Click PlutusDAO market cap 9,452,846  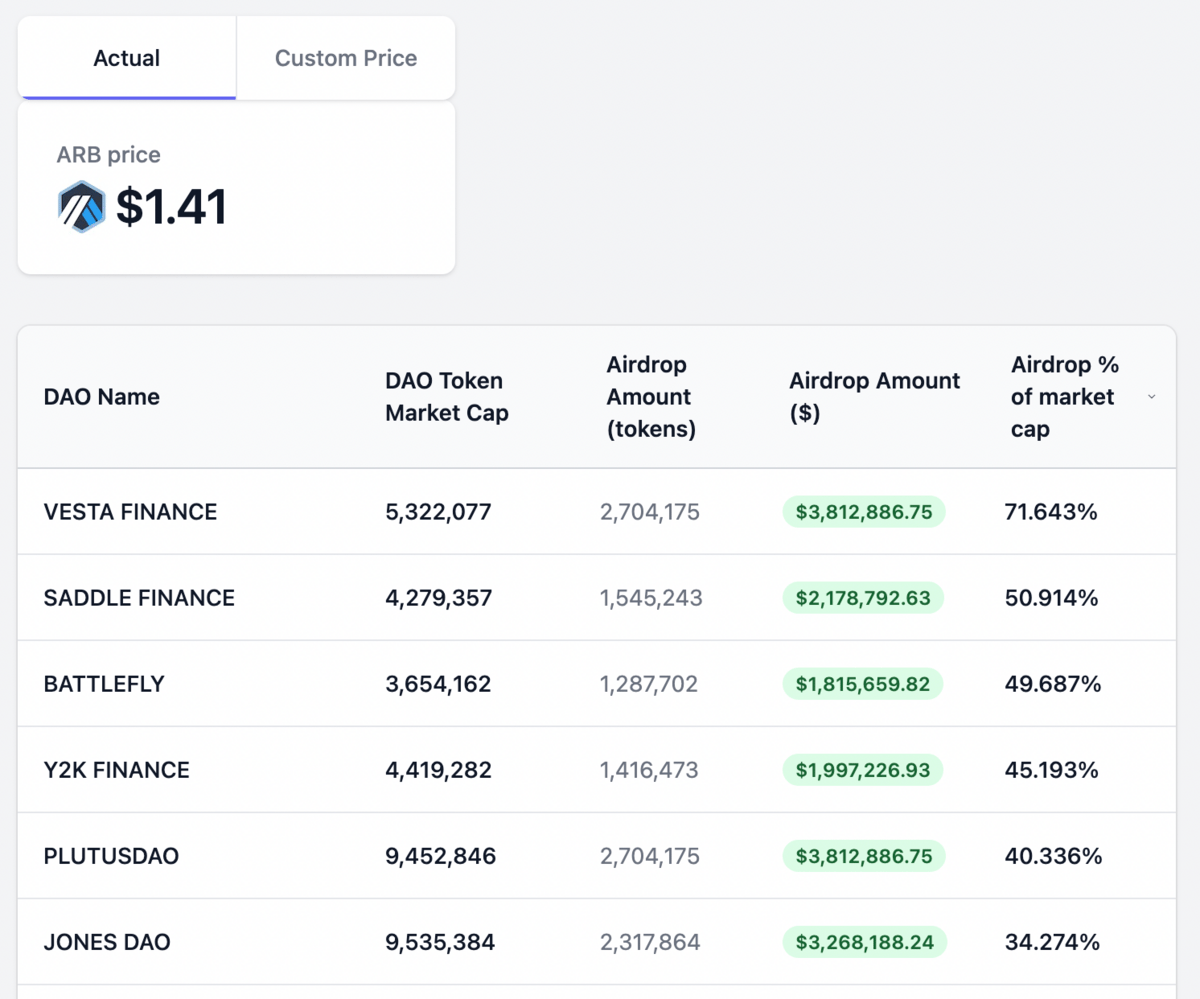pos(440,856)
